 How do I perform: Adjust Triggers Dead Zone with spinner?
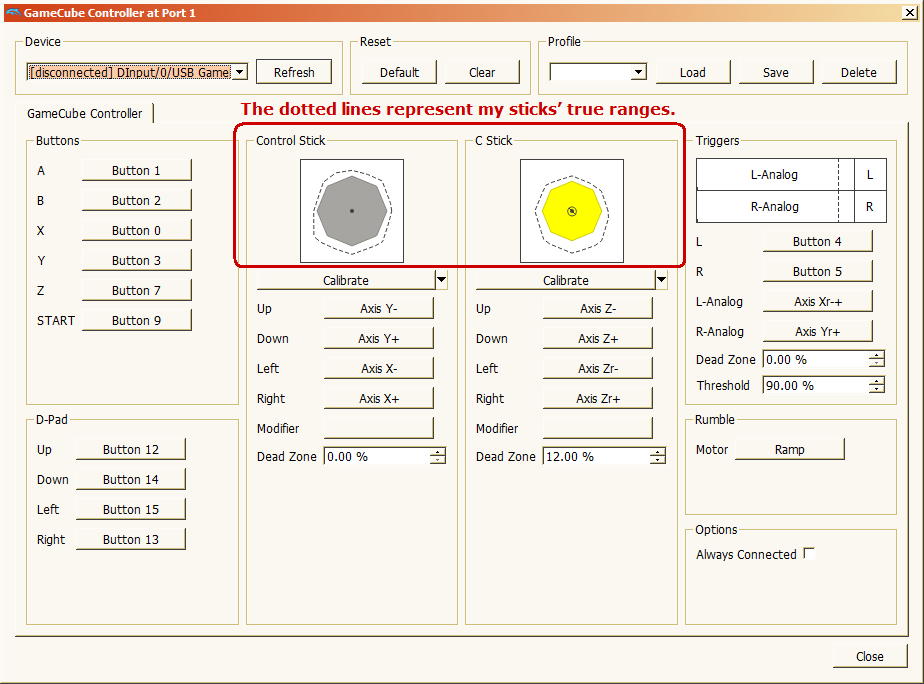click(877, 359)
